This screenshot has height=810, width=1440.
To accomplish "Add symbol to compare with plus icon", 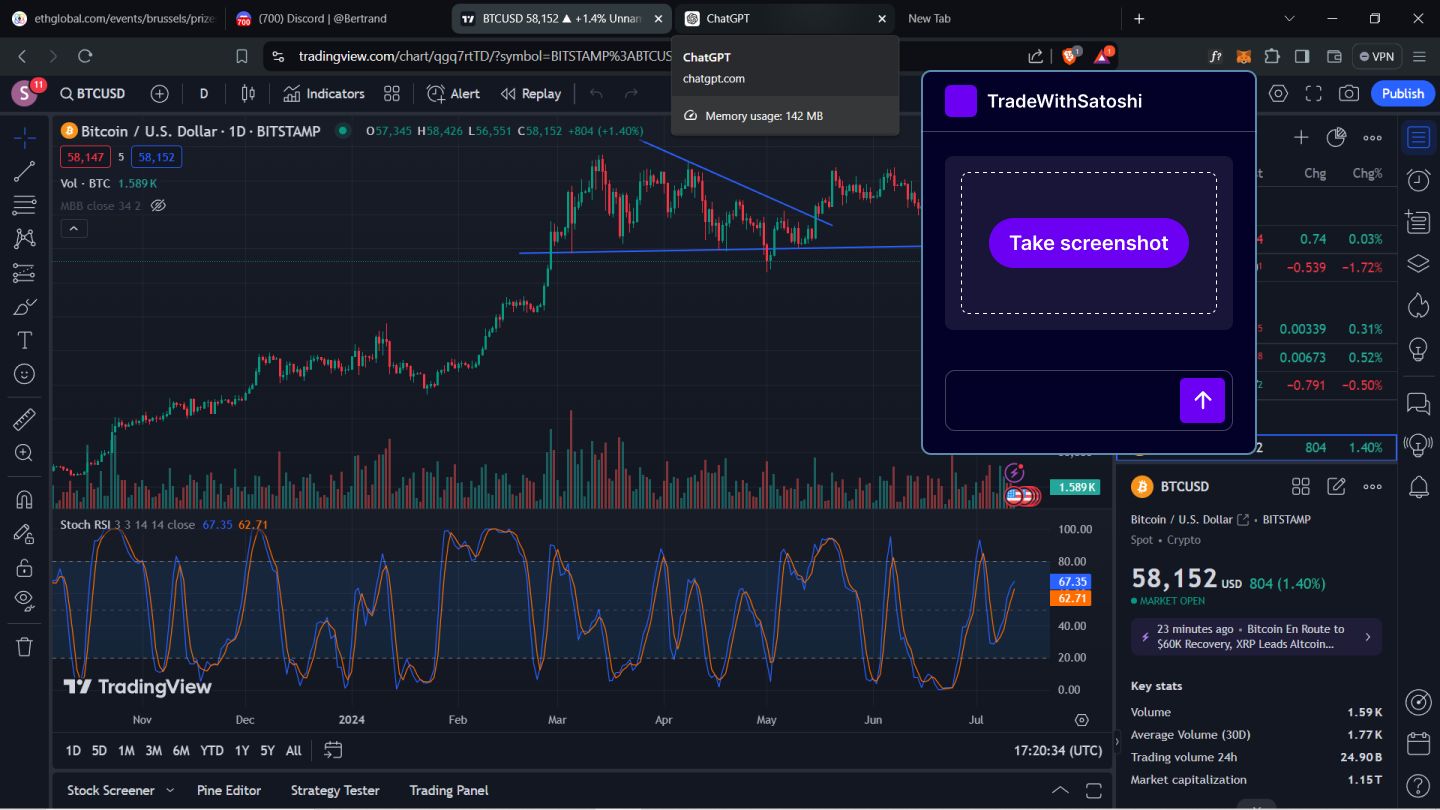I will [159, 93].
